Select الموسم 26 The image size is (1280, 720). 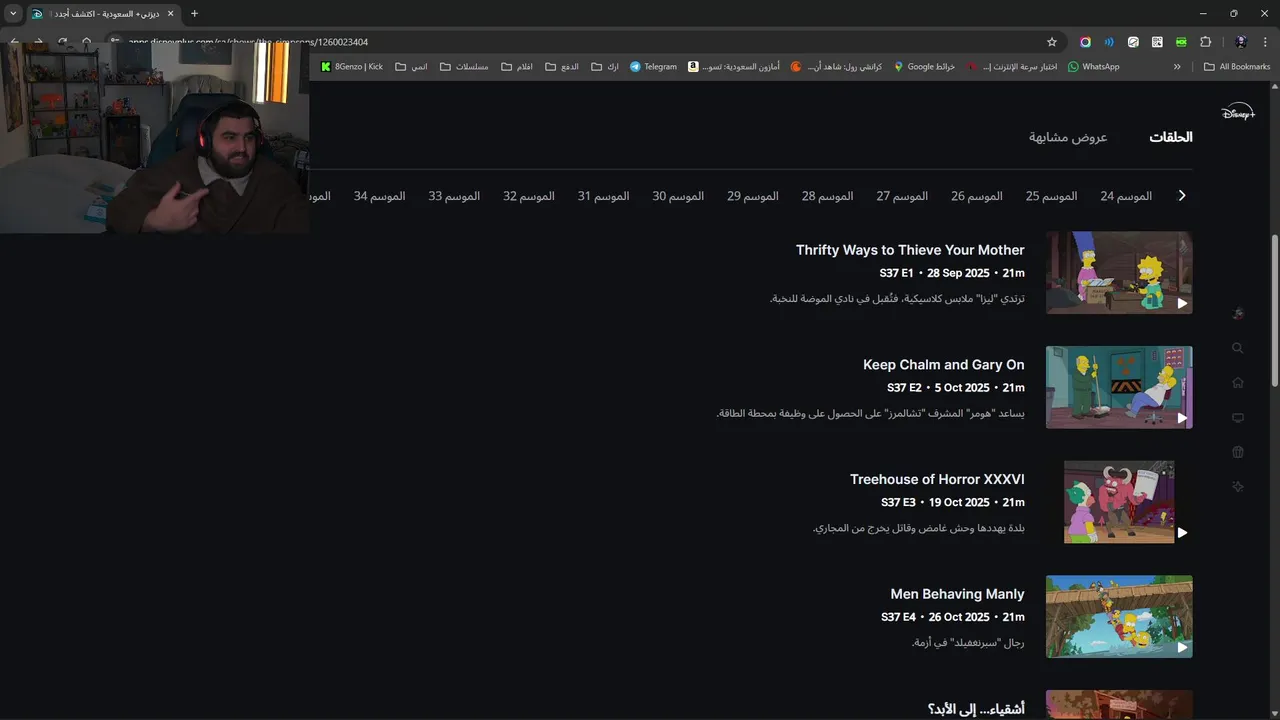[x=977, y=196]
